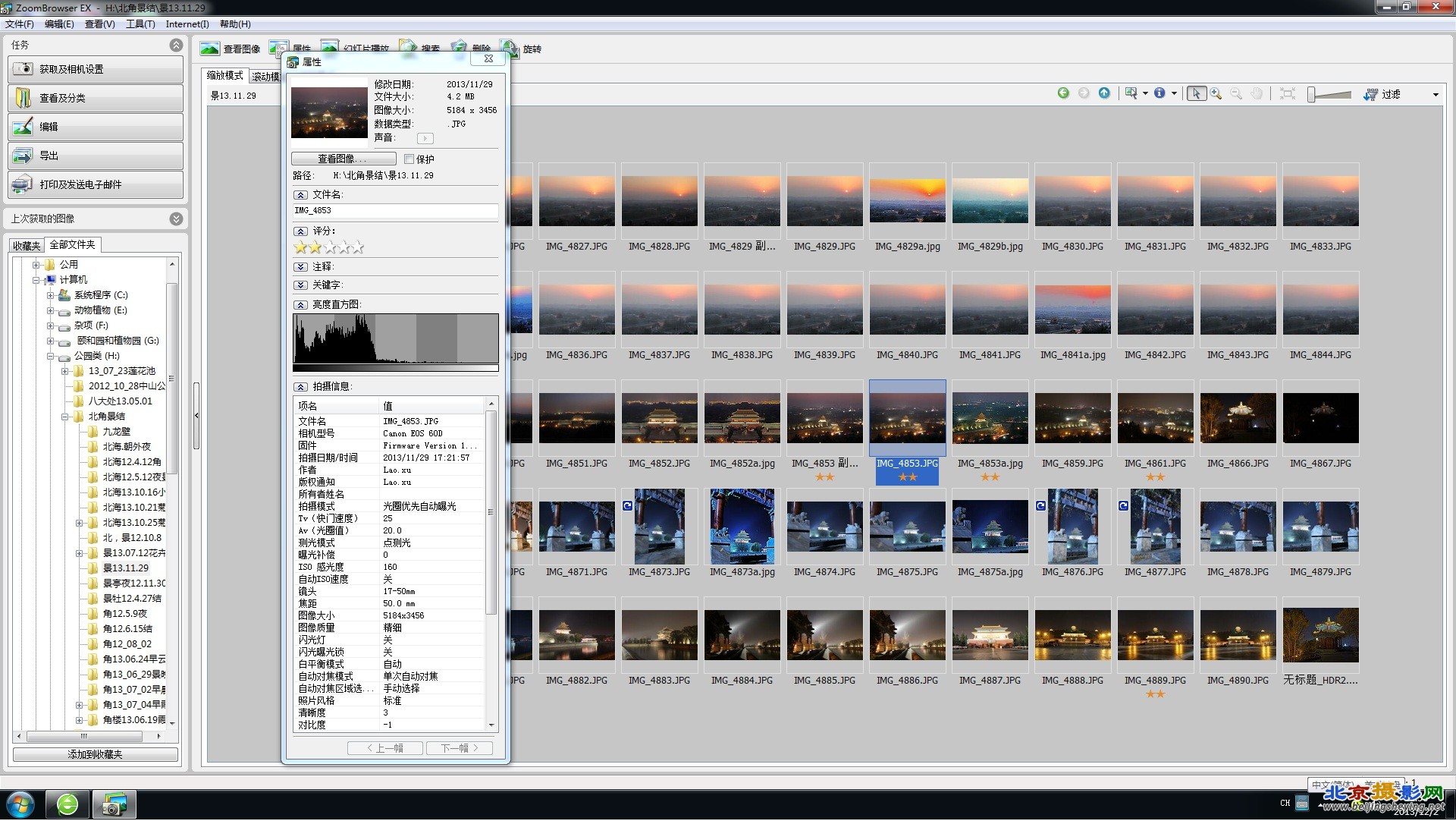This screenshot has height=821, width=1456.
Task: Expand the 关键字 section
Action: 301,285
